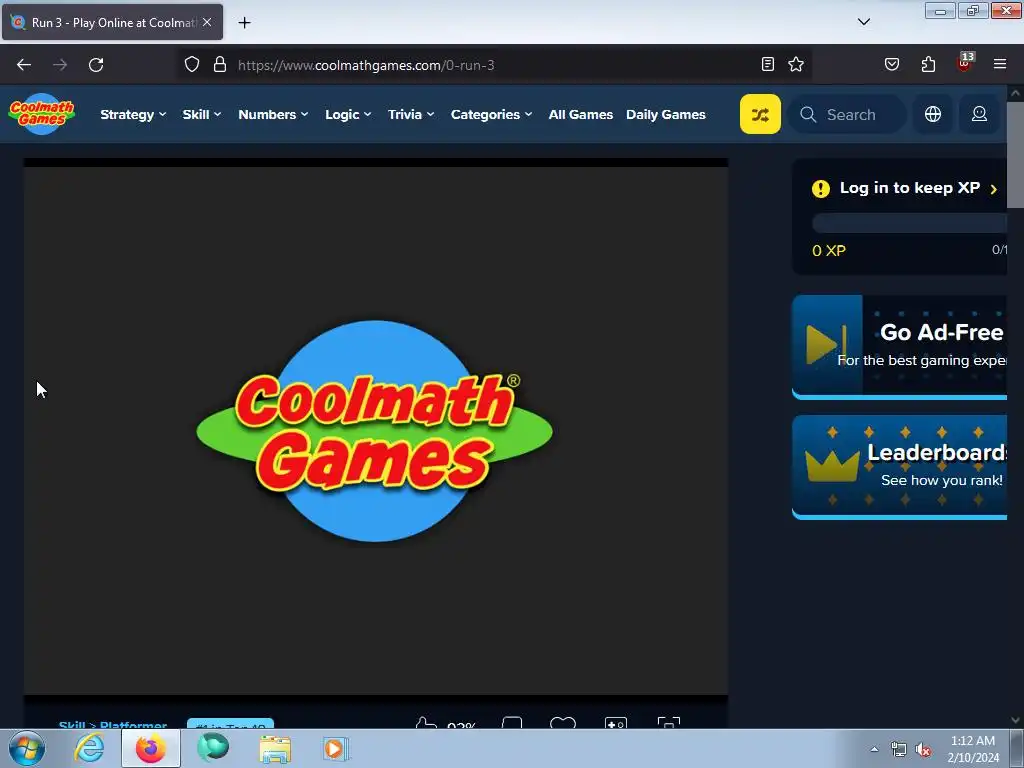Screen dimensions: 1024x768
Task: Open the Firefox application hamburger menu
Action: click(1000, 64)
